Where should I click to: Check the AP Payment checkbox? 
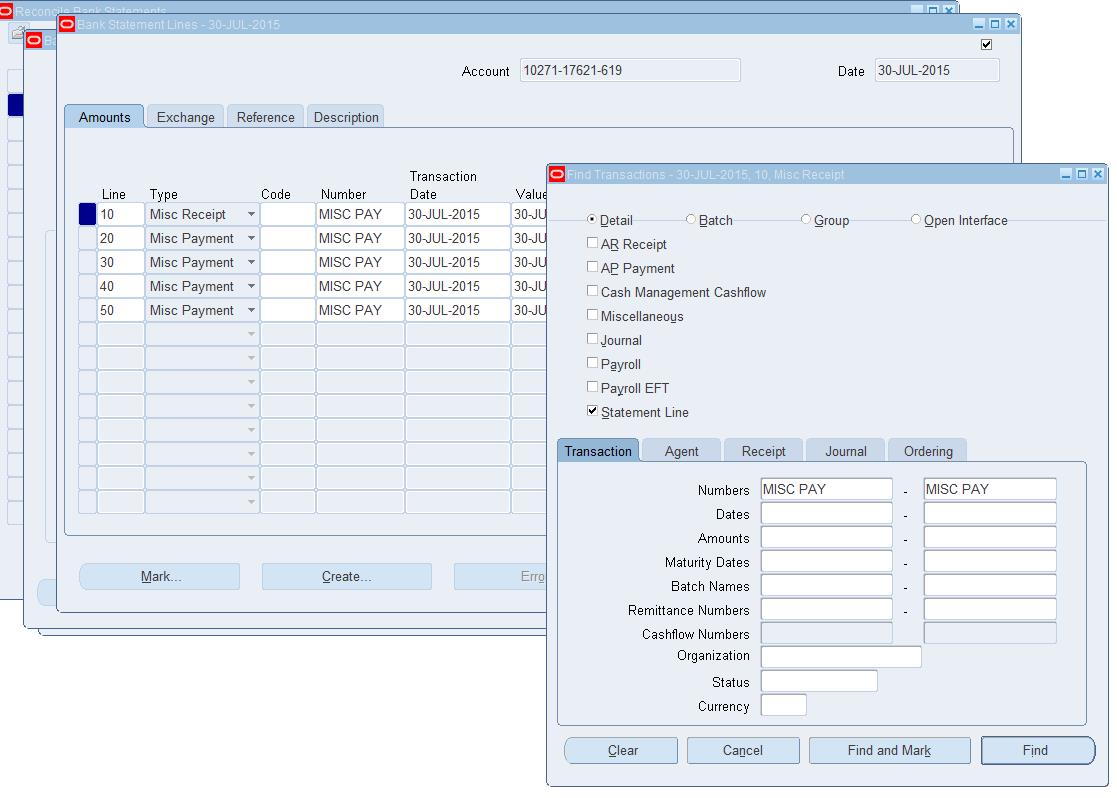(x=592, y=267)
